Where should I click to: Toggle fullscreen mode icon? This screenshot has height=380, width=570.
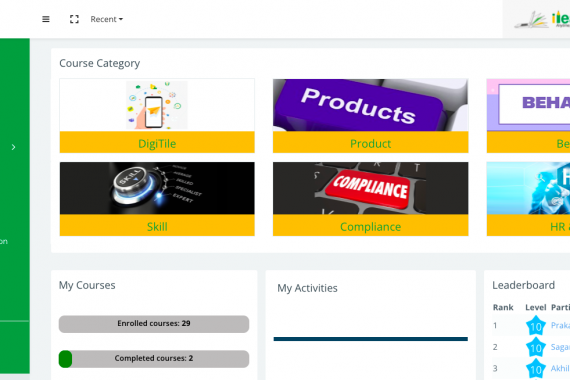point(74,19)
